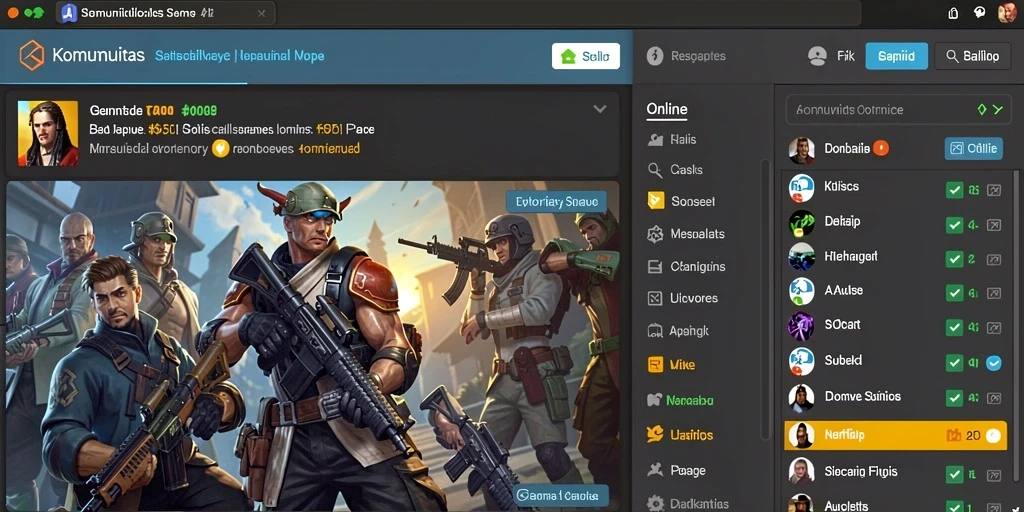Open the square icon in Hlehaigert row
The height and width of the screenshot is (512, 1024).
993,259
